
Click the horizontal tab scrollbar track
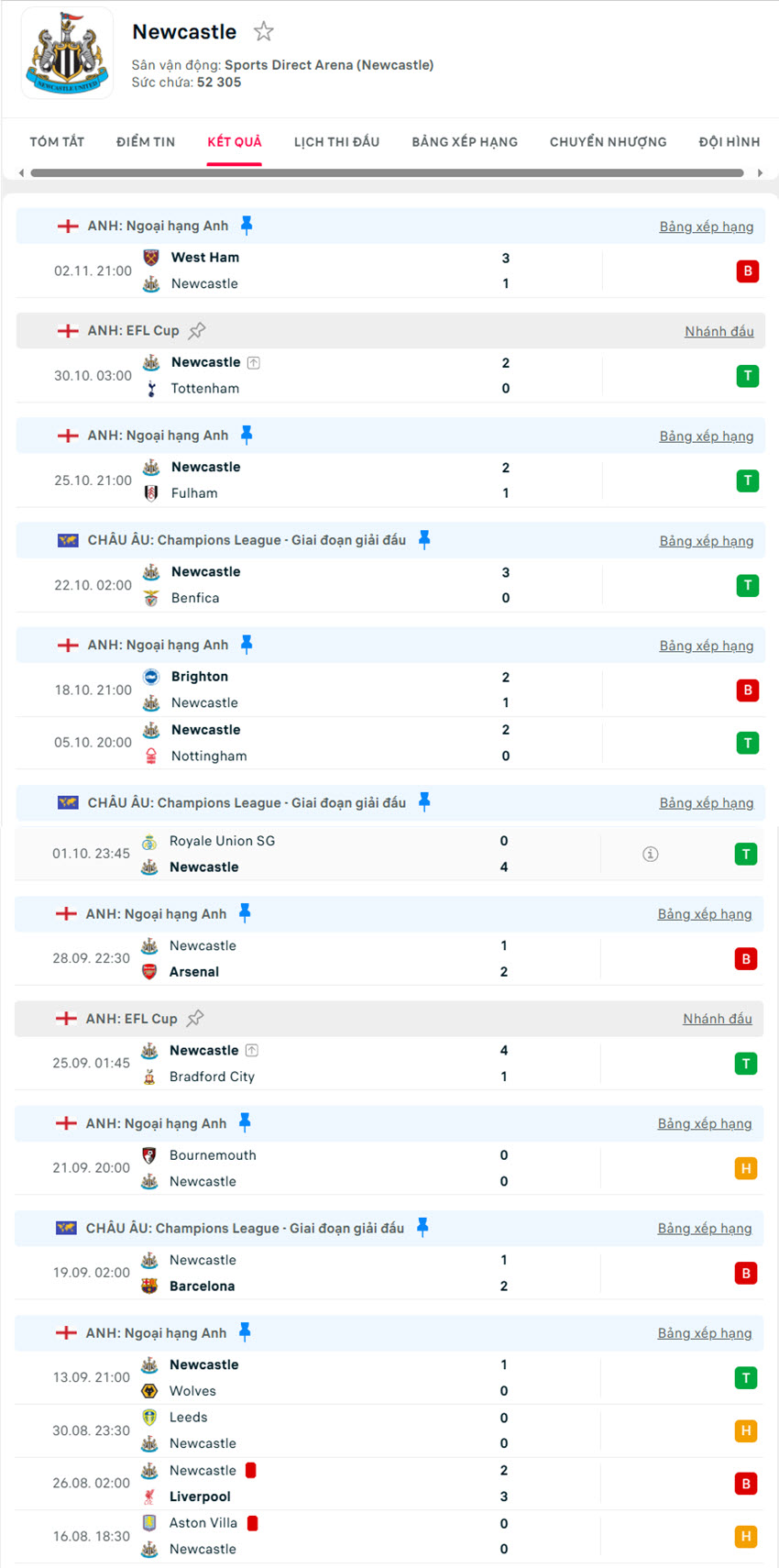[387, 172]
